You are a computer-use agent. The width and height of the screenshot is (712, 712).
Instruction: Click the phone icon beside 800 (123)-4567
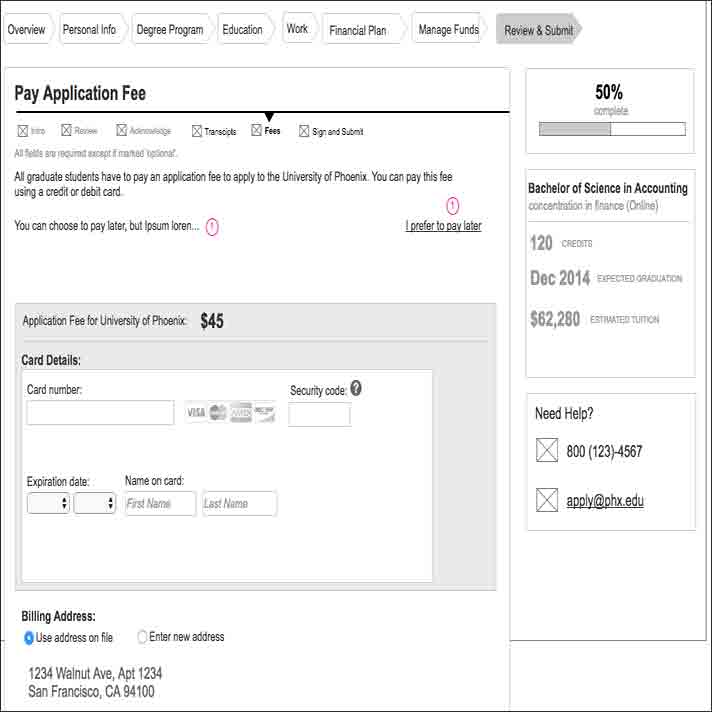pos(547,450)
